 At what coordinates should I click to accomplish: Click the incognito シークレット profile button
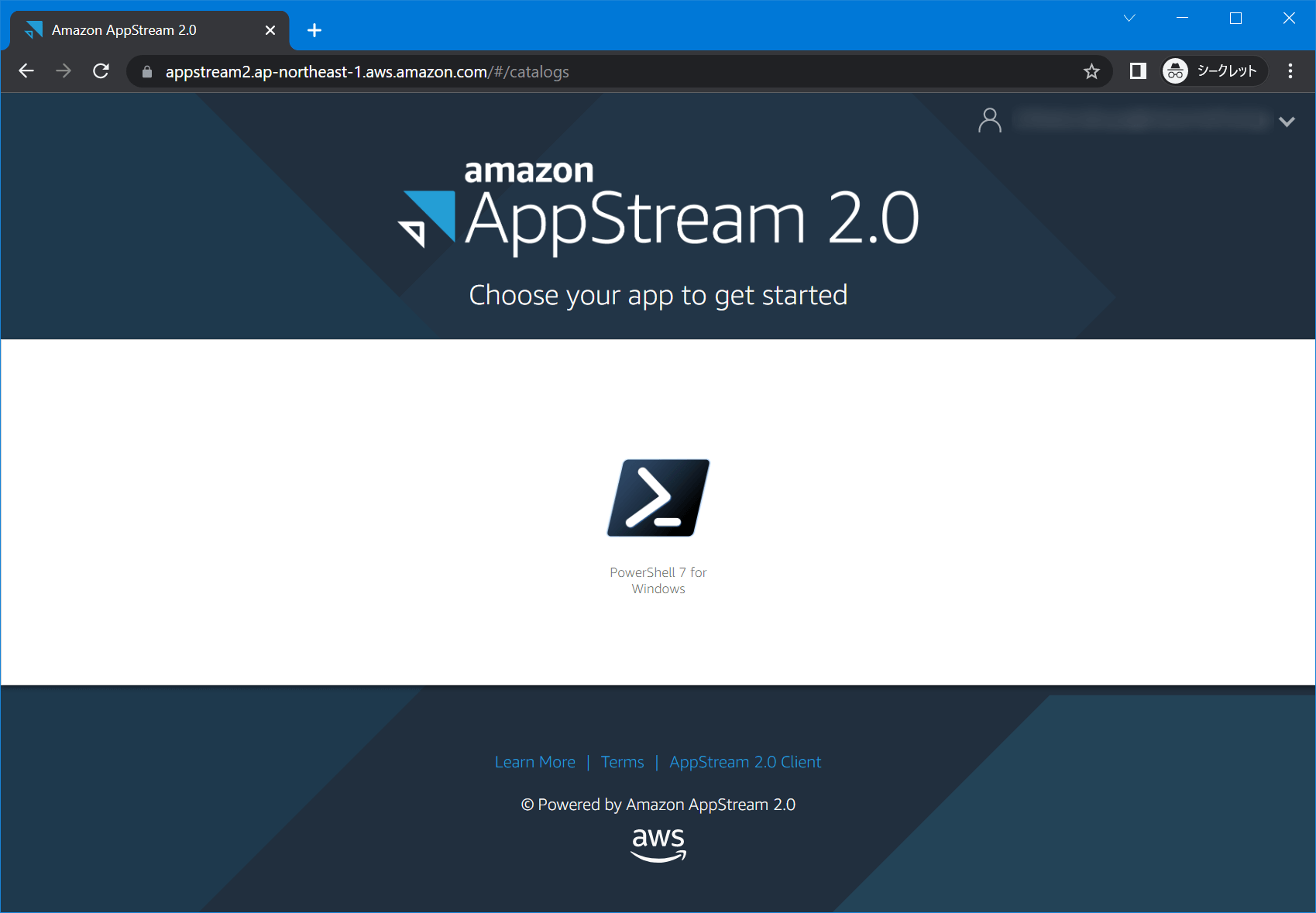(x=1214, y=71)
